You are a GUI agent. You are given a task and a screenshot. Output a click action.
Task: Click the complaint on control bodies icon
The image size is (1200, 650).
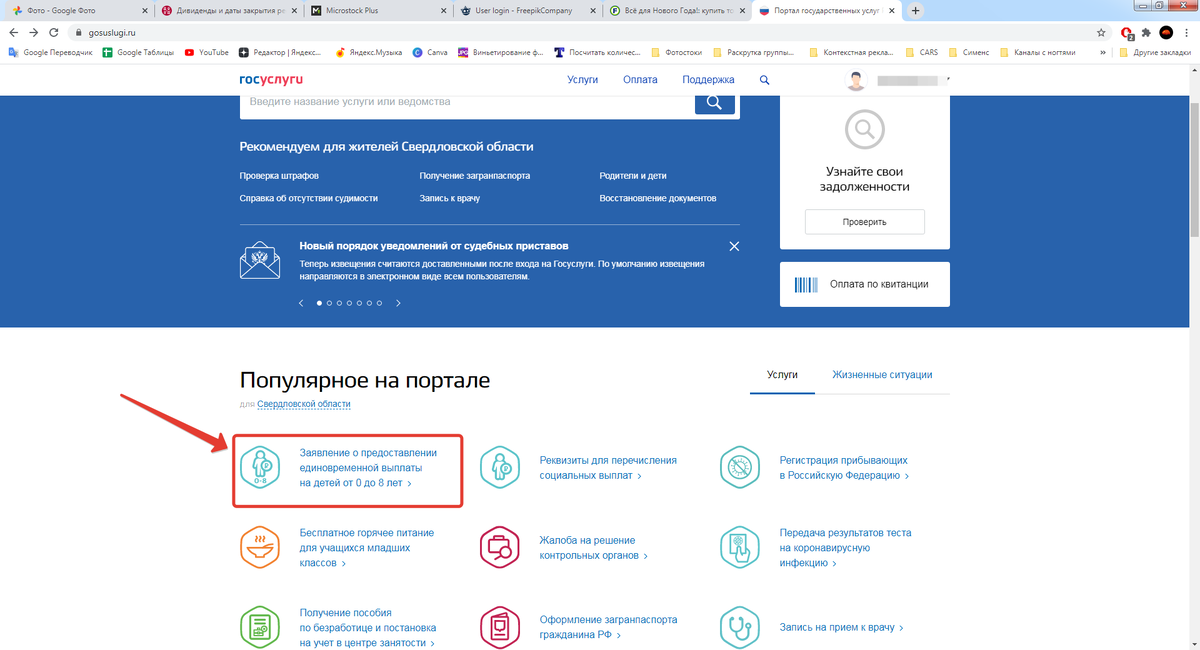click(500, 547)
